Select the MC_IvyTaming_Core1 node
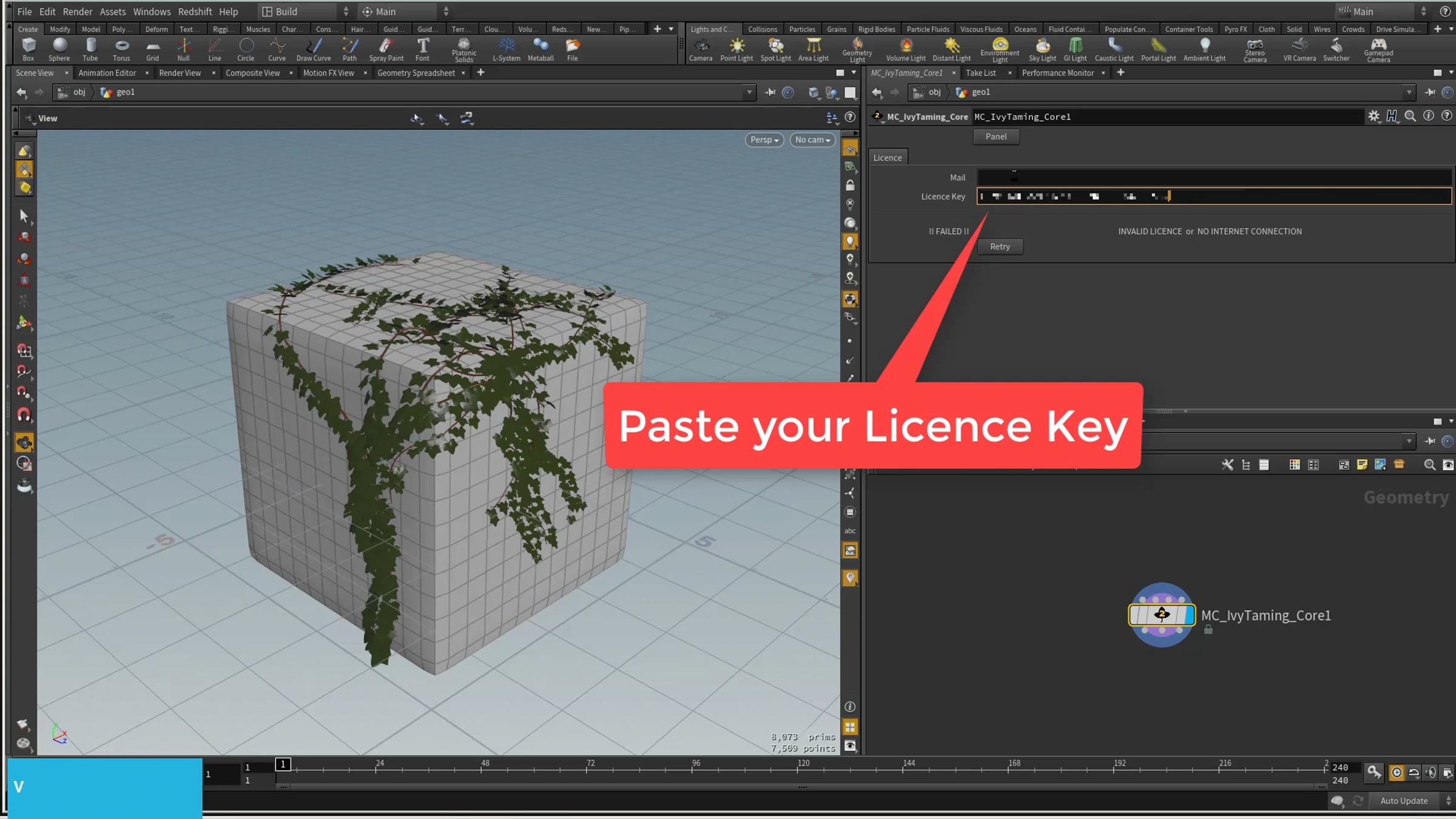The width and height of the screenshot is (1456, 819). (1161, 615)
